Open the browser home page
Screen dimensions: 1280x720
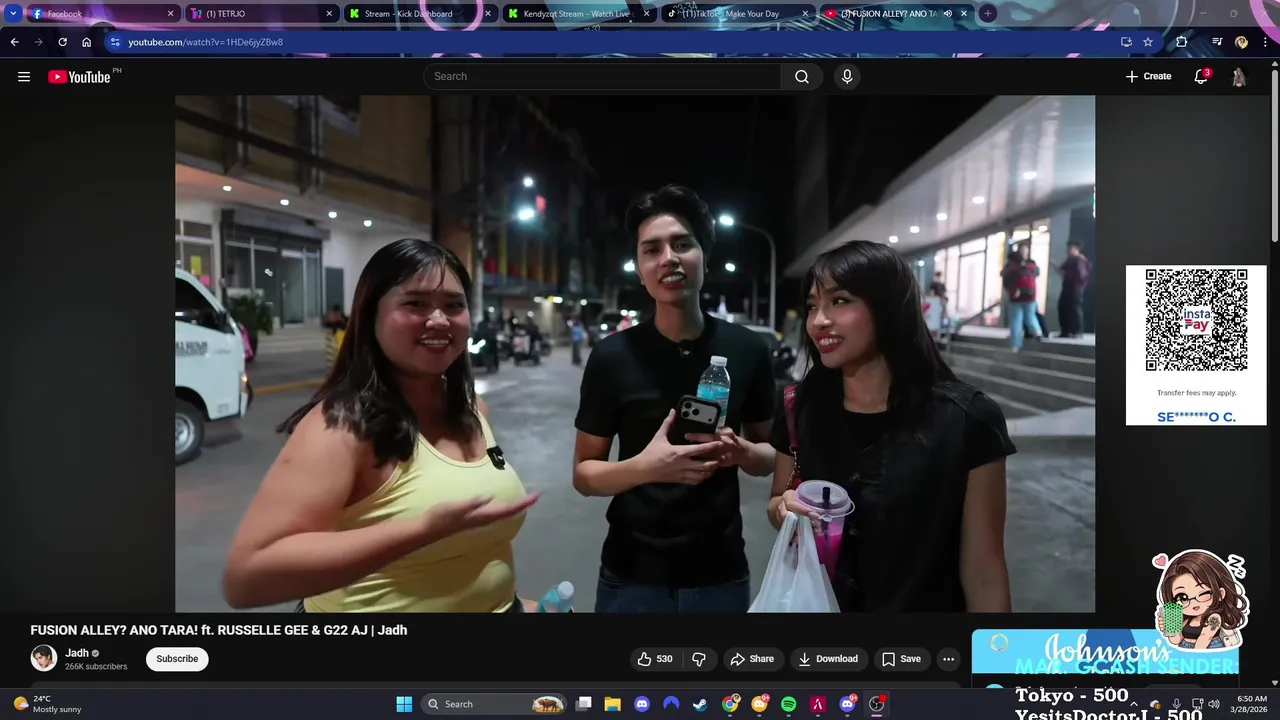tap(86, 42)
